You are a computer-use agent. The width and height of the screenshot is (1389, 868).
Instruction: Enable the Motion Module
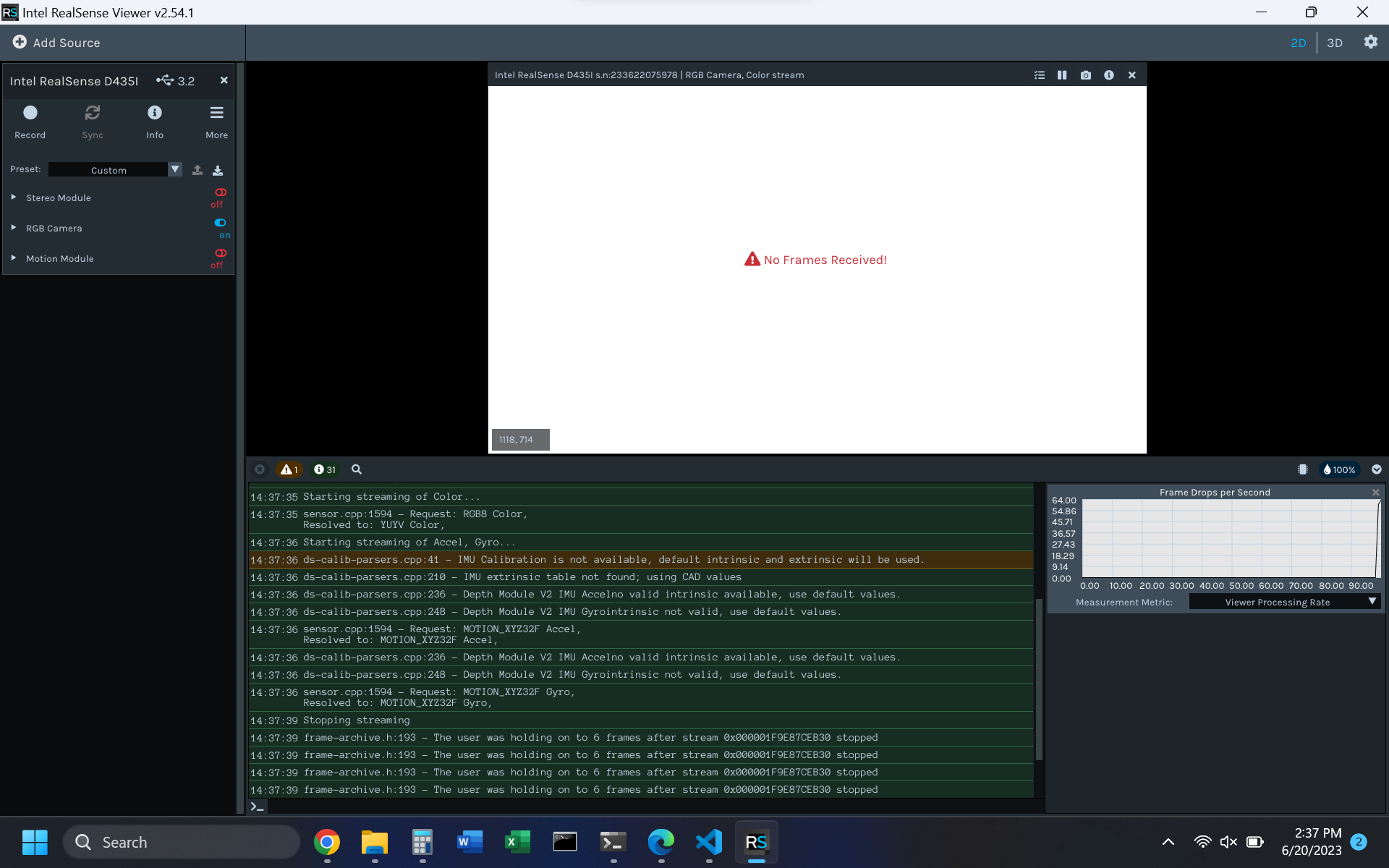point(220,253)
